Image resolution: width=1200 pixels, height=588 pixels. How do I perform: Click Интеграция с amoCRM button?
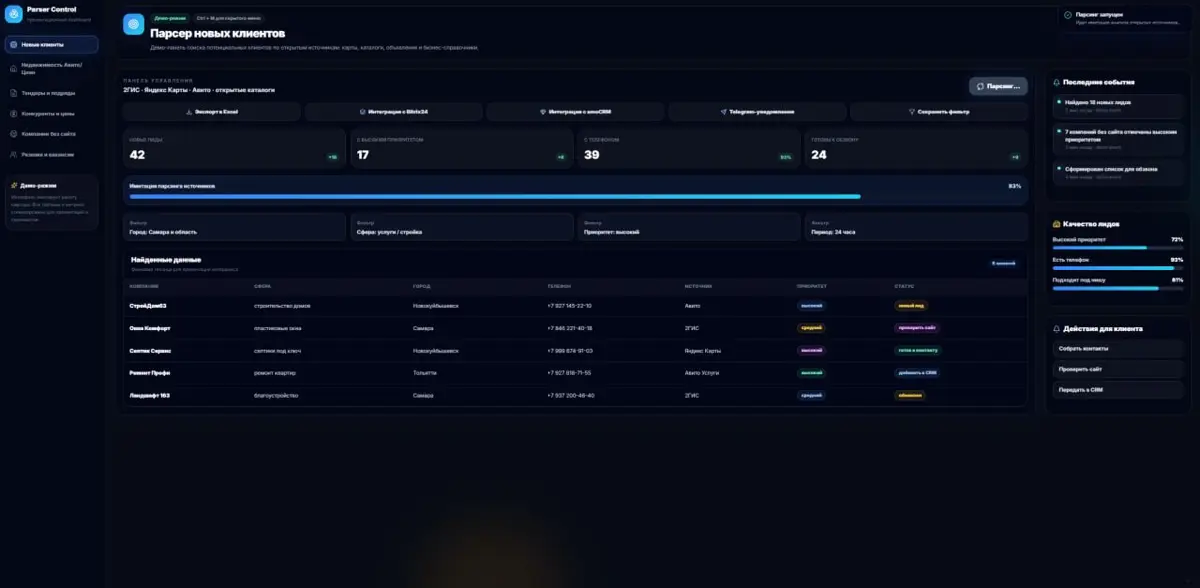point(575,112)
